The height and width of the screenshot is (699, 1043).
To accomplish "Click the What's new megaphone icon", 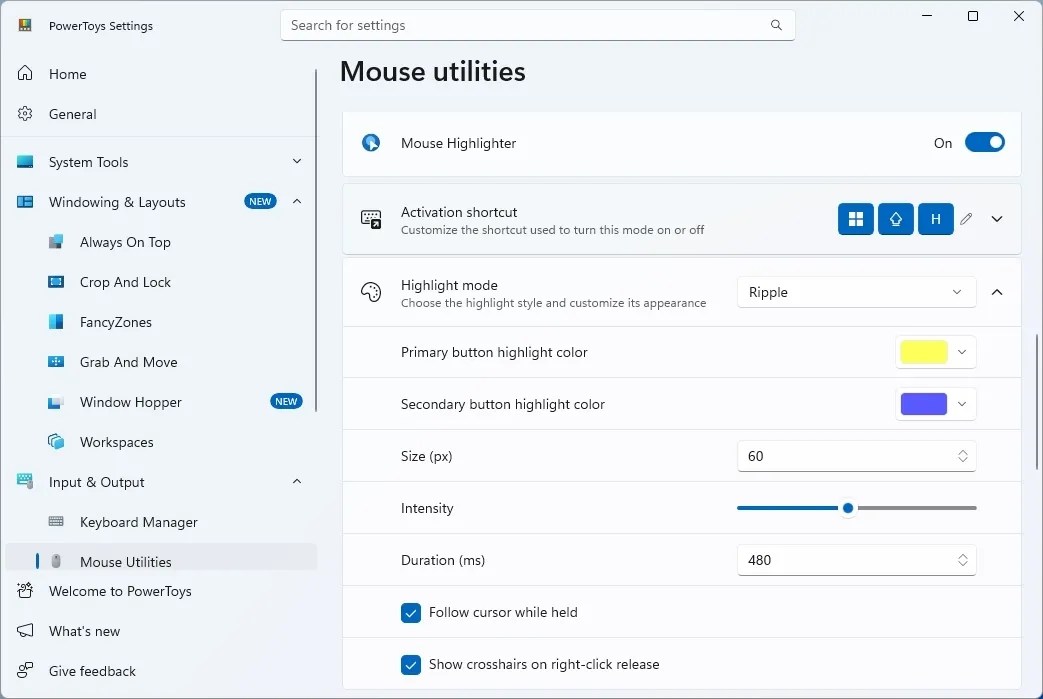I will click(25, 630).
